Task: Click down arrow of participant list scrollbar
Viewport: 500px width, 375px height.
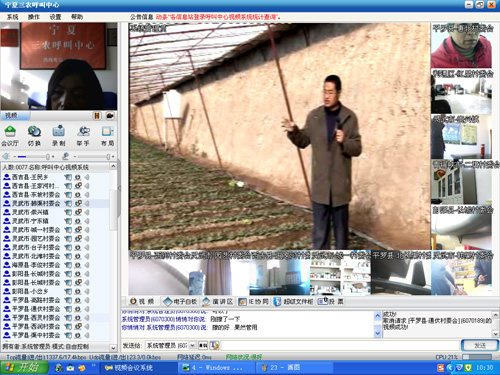Action: pos(113,348)
